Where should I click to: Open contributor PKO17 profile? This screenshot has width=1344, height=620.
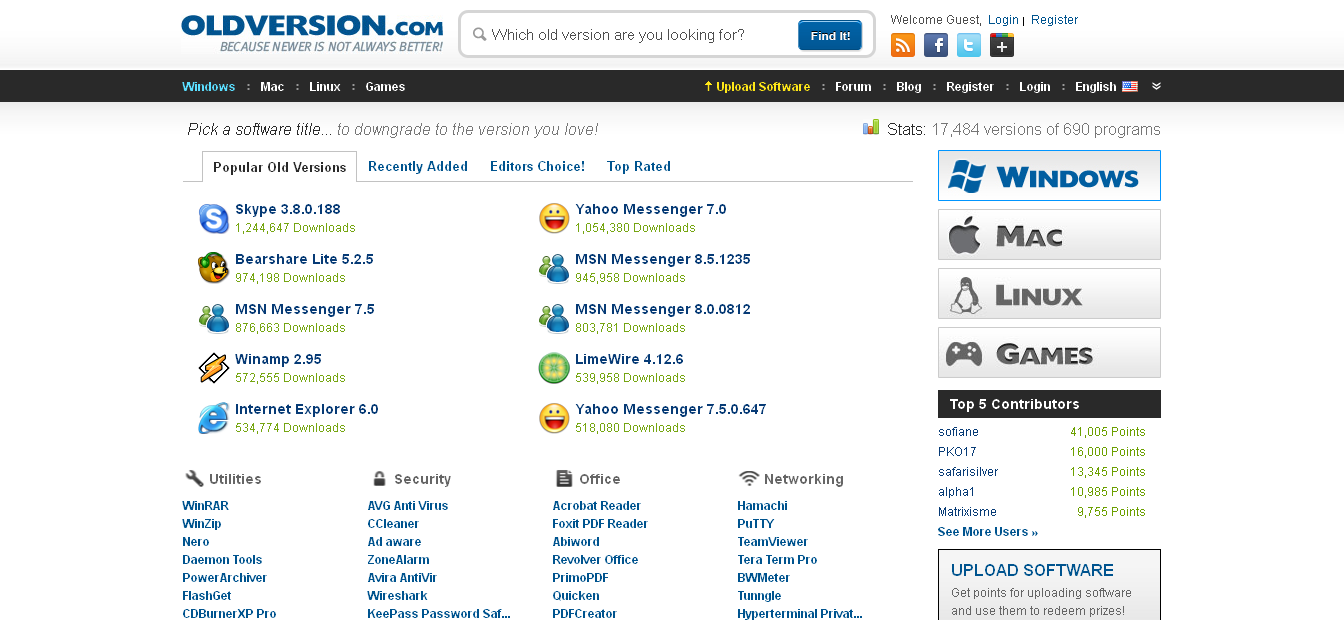coord(957,452)
